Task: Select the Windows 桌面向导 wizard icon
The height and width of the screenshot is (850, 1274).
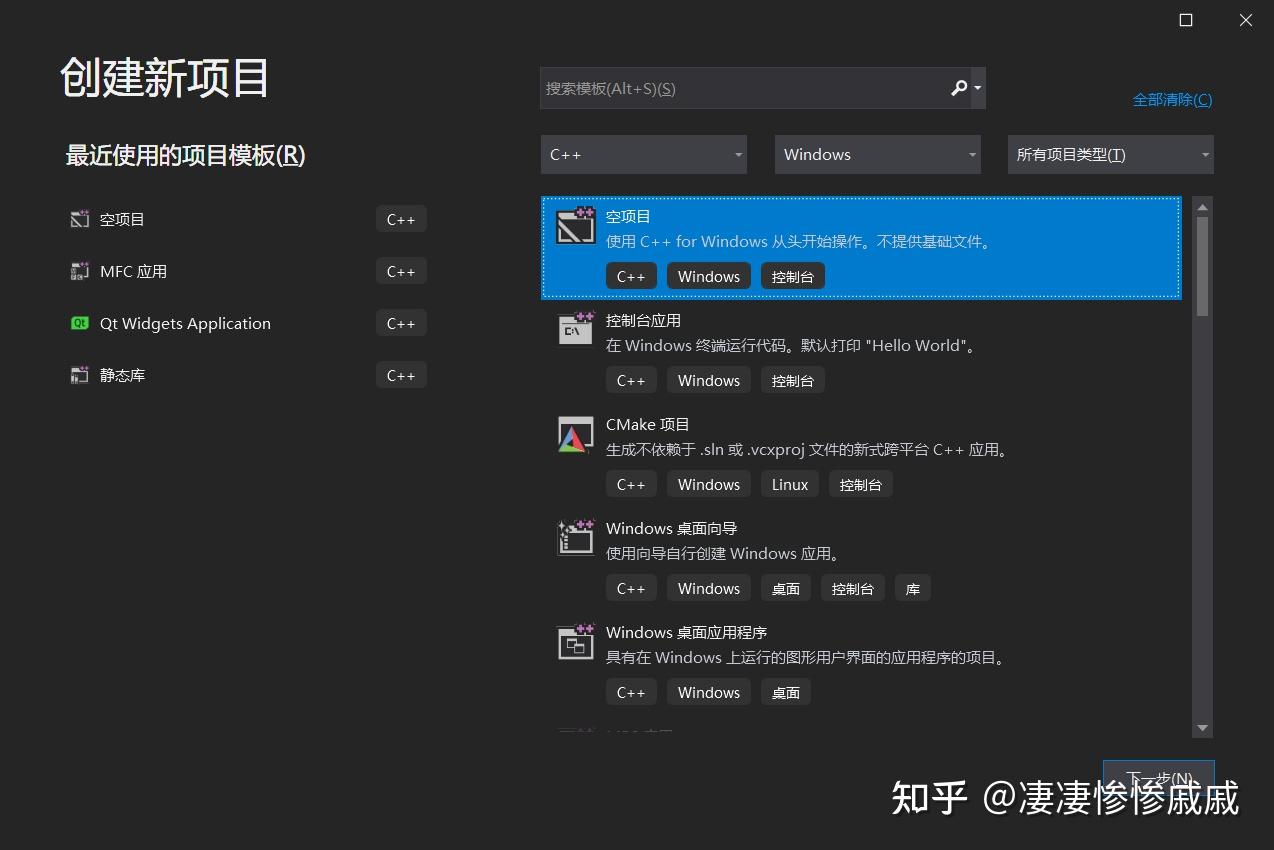Action: 575,537
